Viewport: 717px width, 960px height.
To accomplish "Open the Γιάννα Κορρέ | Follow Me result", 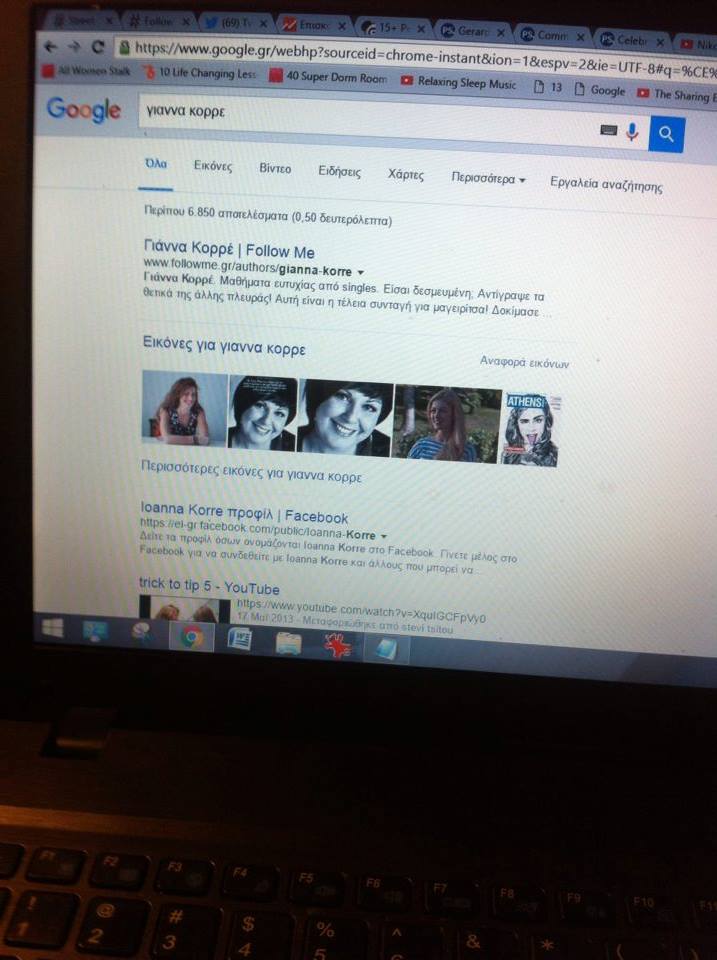I will 229,249.
